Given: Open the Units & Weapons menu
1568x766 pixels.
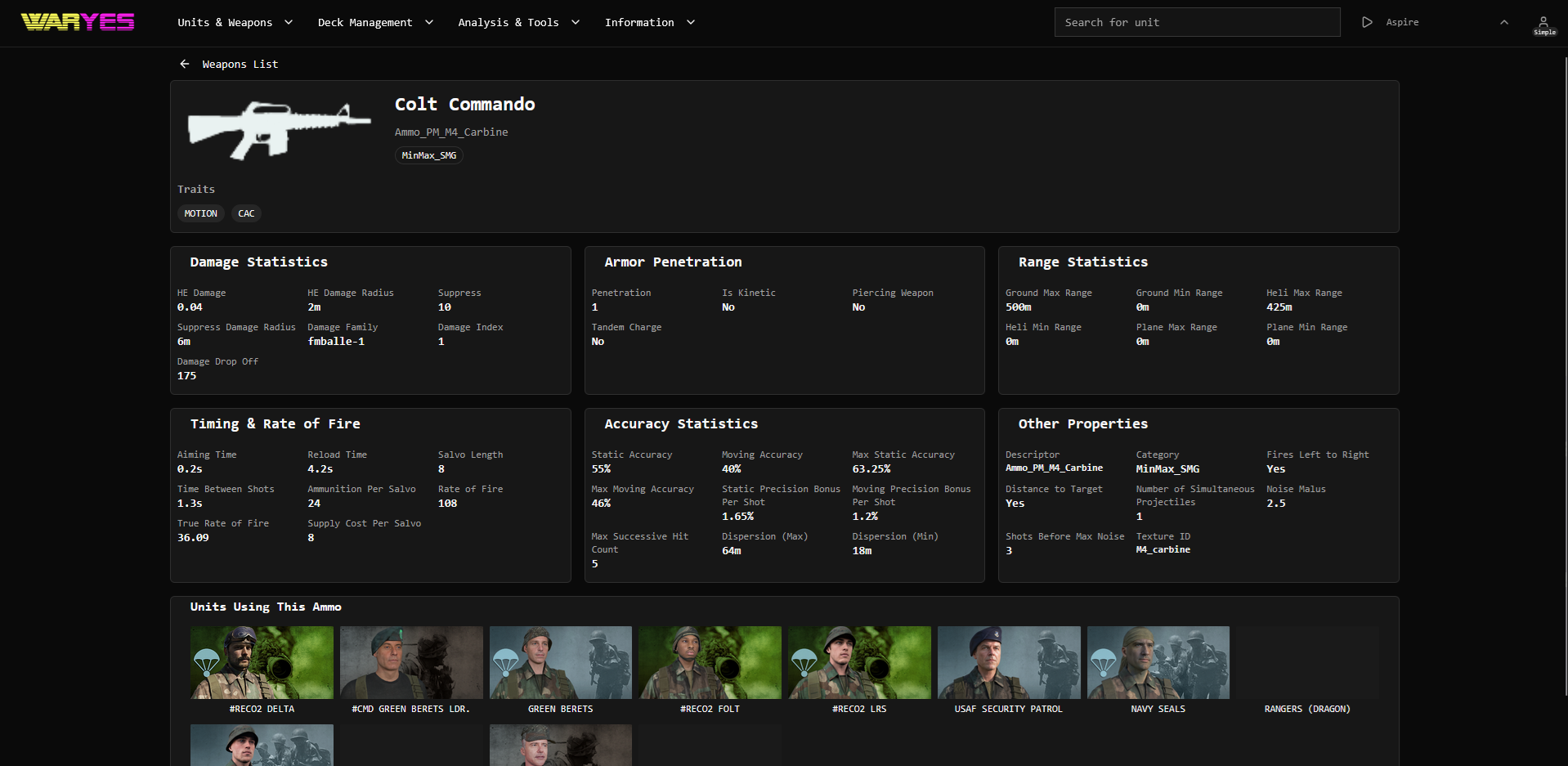Looking at the screenshot, I should click(x=235, y=22).
